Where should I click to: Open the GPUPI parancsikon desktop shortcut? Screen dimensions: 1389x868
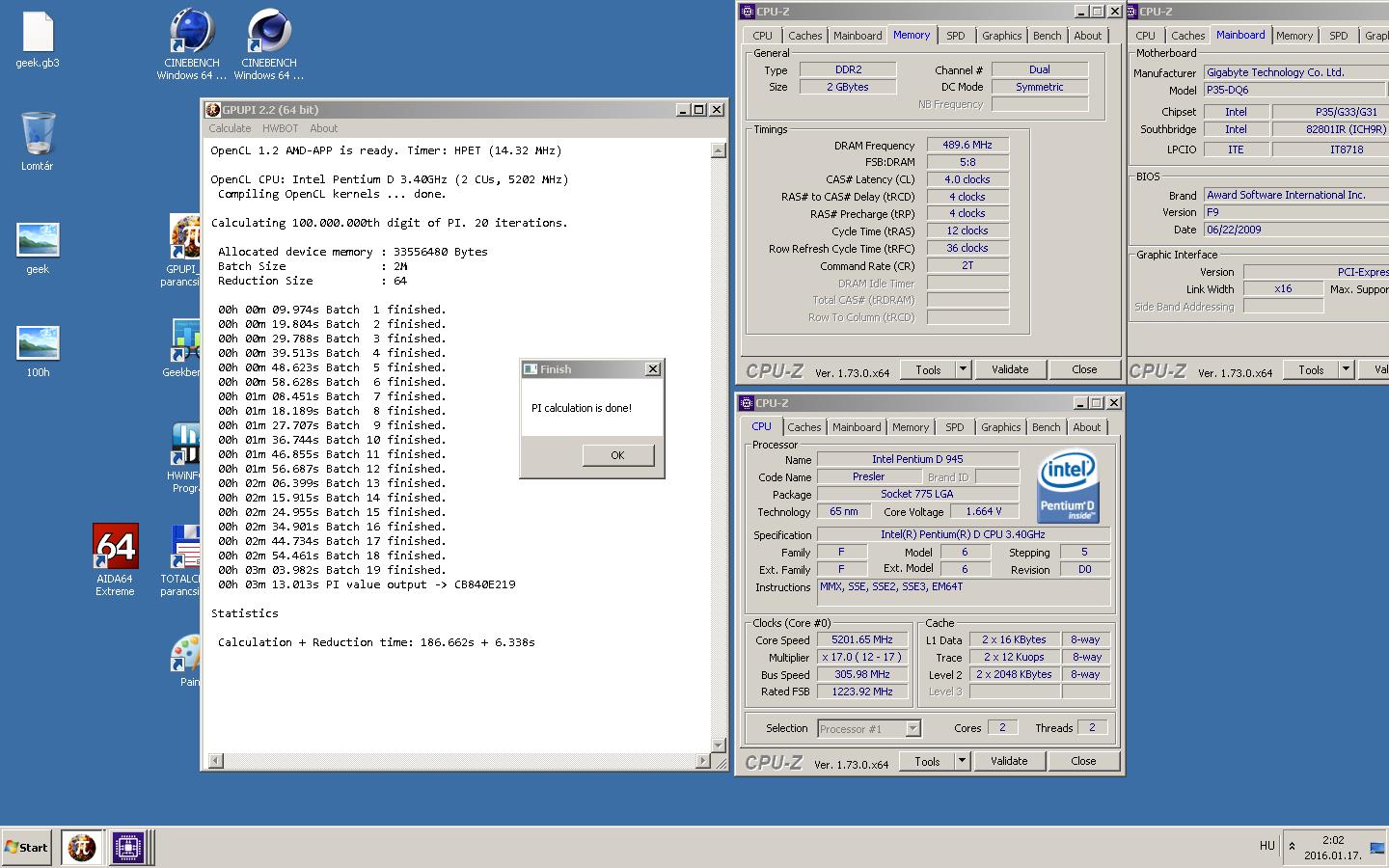click(182, 250)
